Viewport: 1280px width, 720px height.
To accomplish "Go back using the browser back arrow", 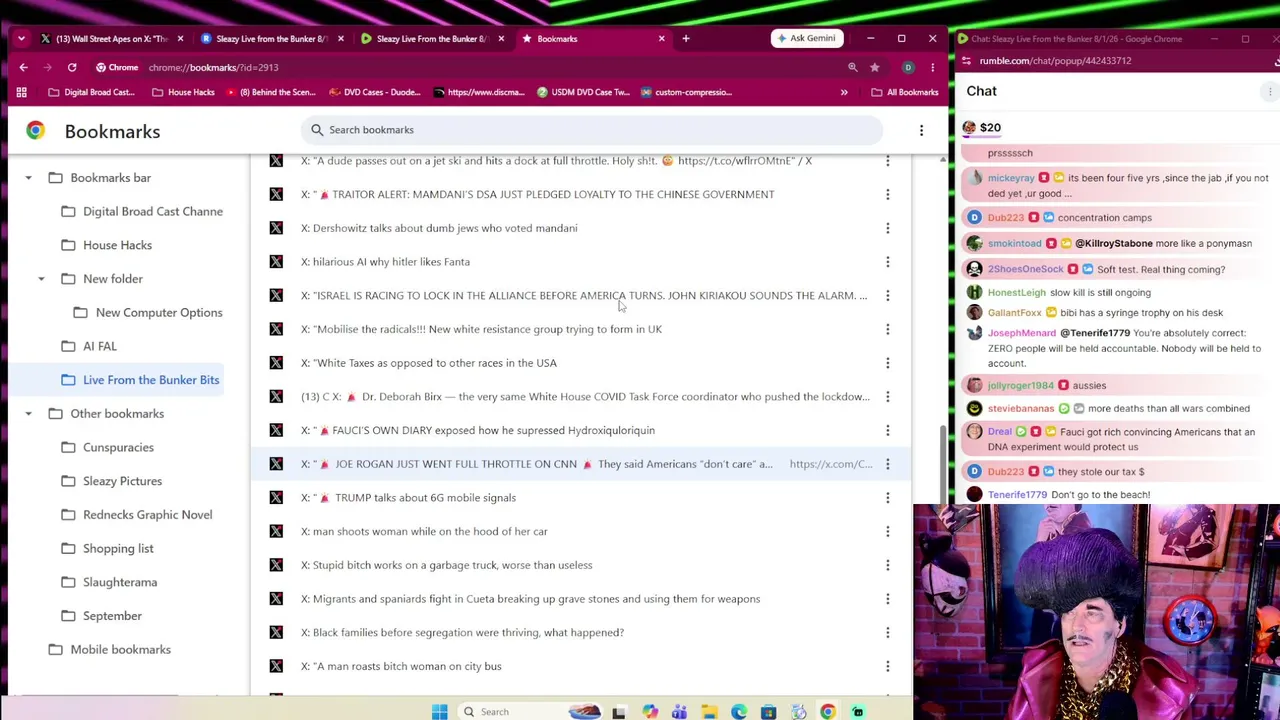I will [23, 67].
